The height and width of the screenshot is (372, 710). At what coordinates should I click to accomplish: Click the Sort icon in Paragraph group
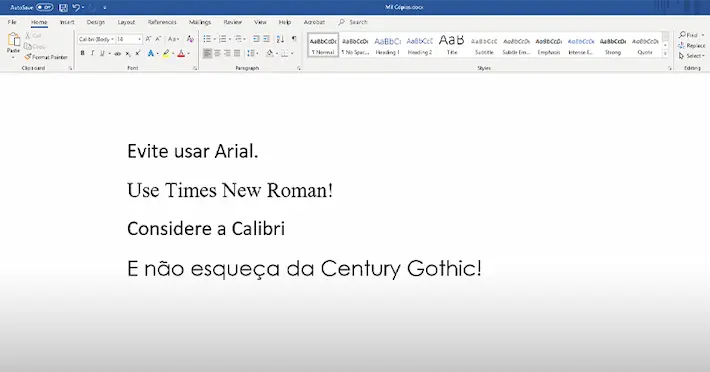(280, 39)
